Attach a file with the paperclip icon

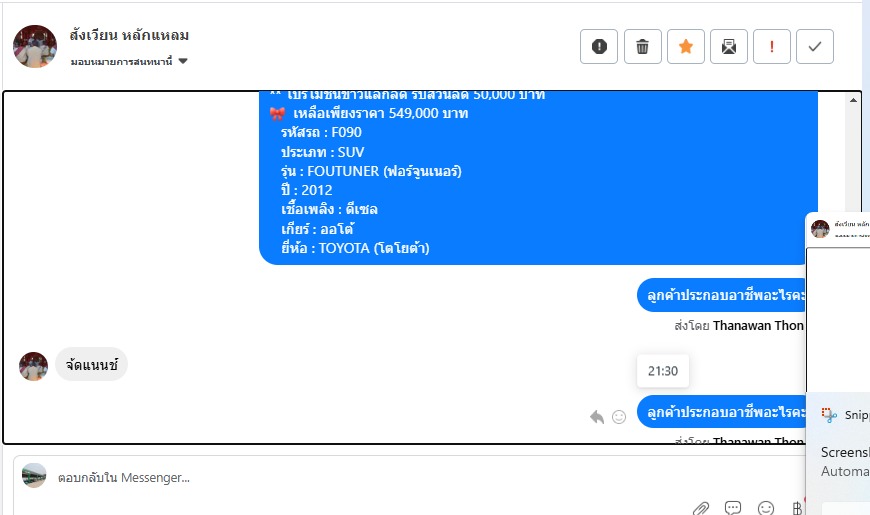point(701,508)
